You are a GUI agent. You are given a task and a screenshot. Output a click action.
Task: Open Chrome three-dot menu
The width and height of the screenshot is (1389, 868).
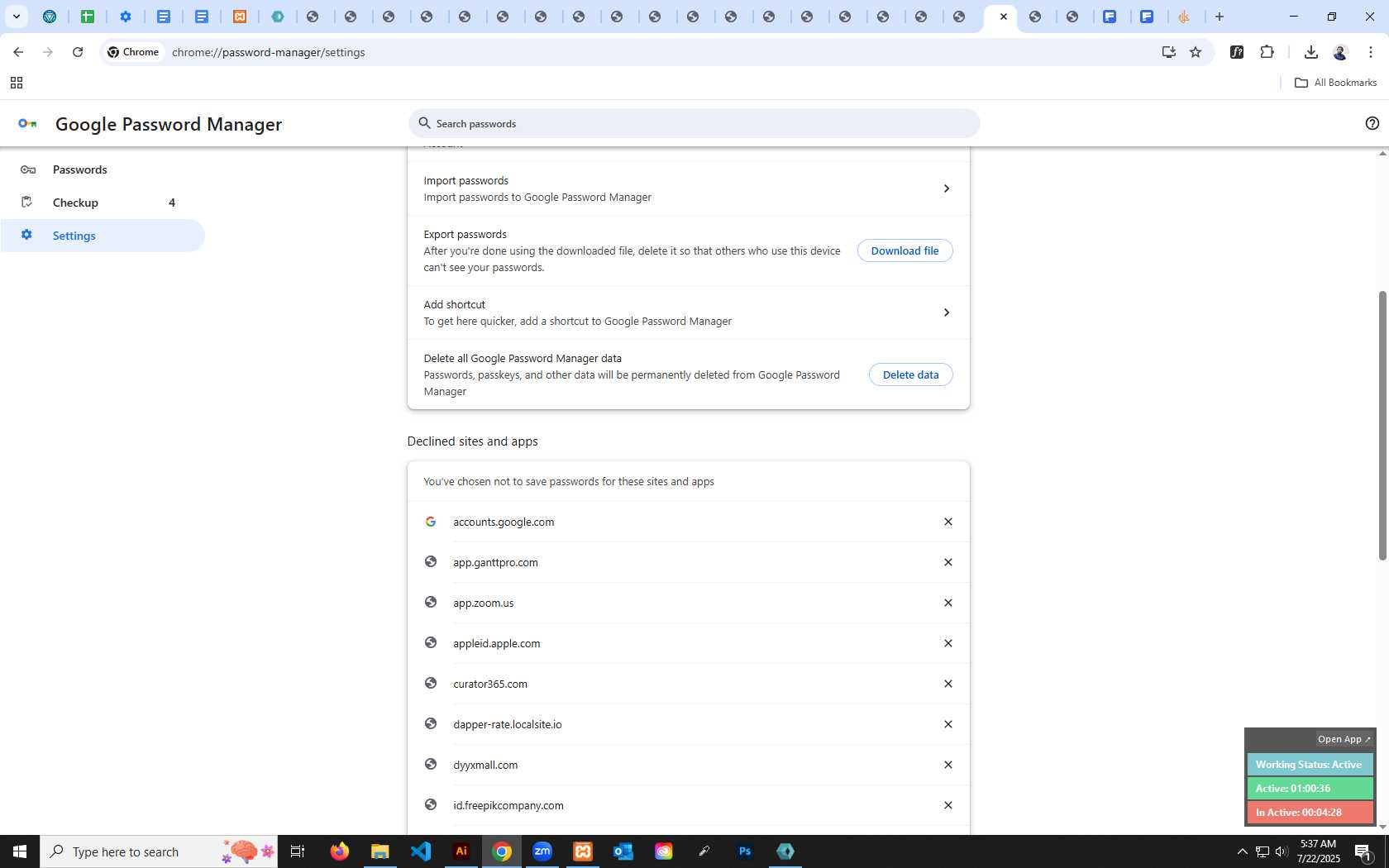[1371, 52]
